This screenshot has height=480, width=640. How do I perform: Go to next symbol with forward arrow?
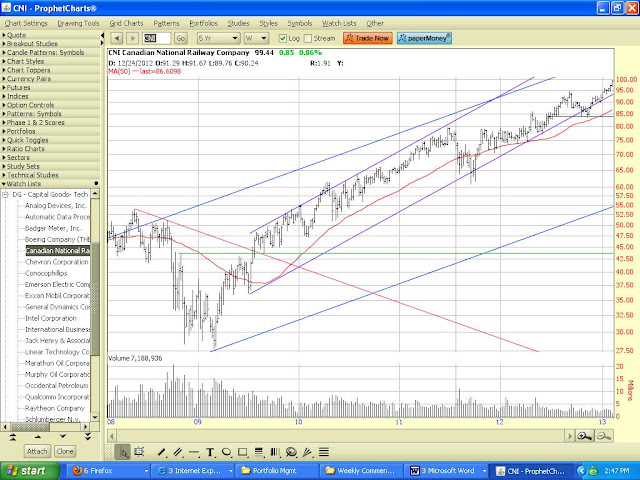pyautogui.click(x=132, y=38)
